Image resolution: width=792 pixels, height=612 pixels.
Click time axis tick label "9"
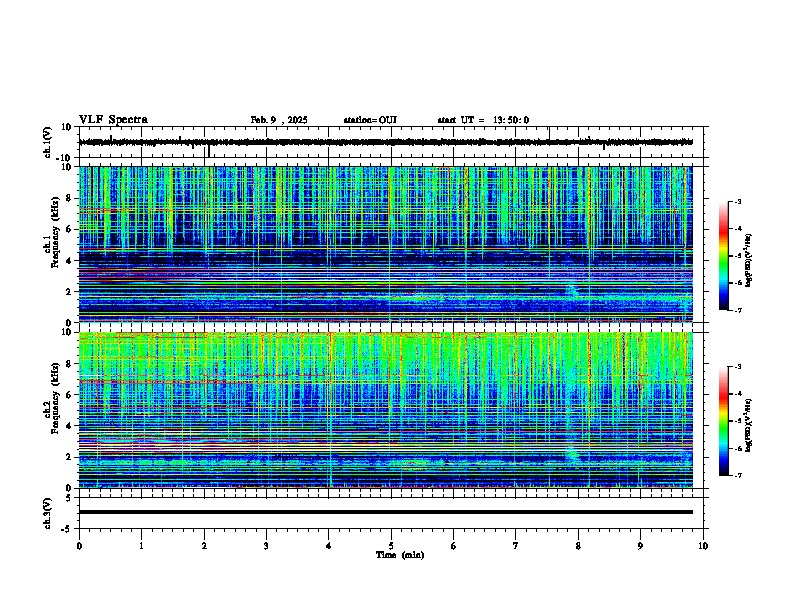640,546
